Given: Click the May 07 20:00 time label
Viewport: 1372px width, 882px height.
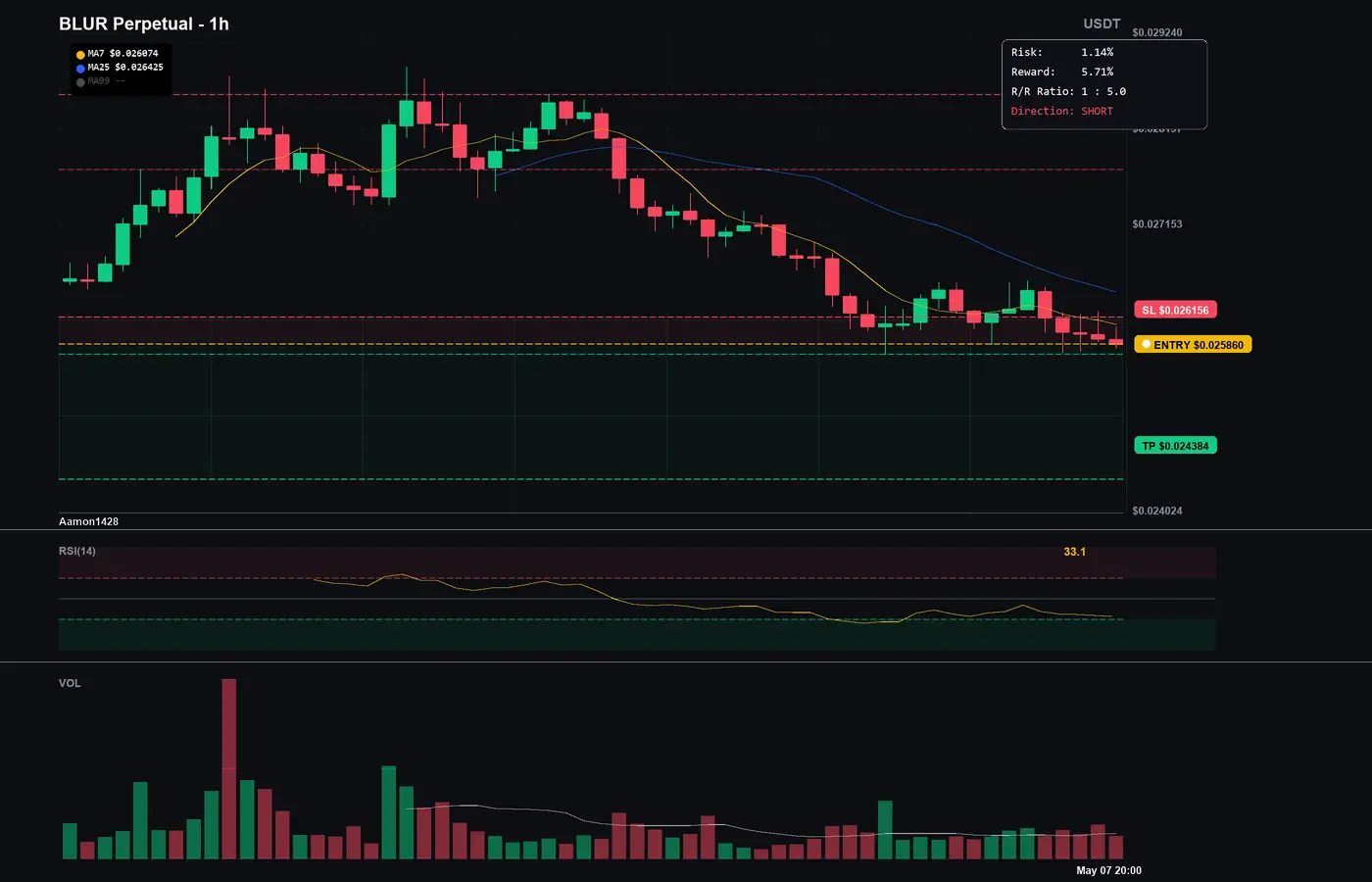Looking at the screenshot, I should pyautogui.click(x=1108, y=870).
